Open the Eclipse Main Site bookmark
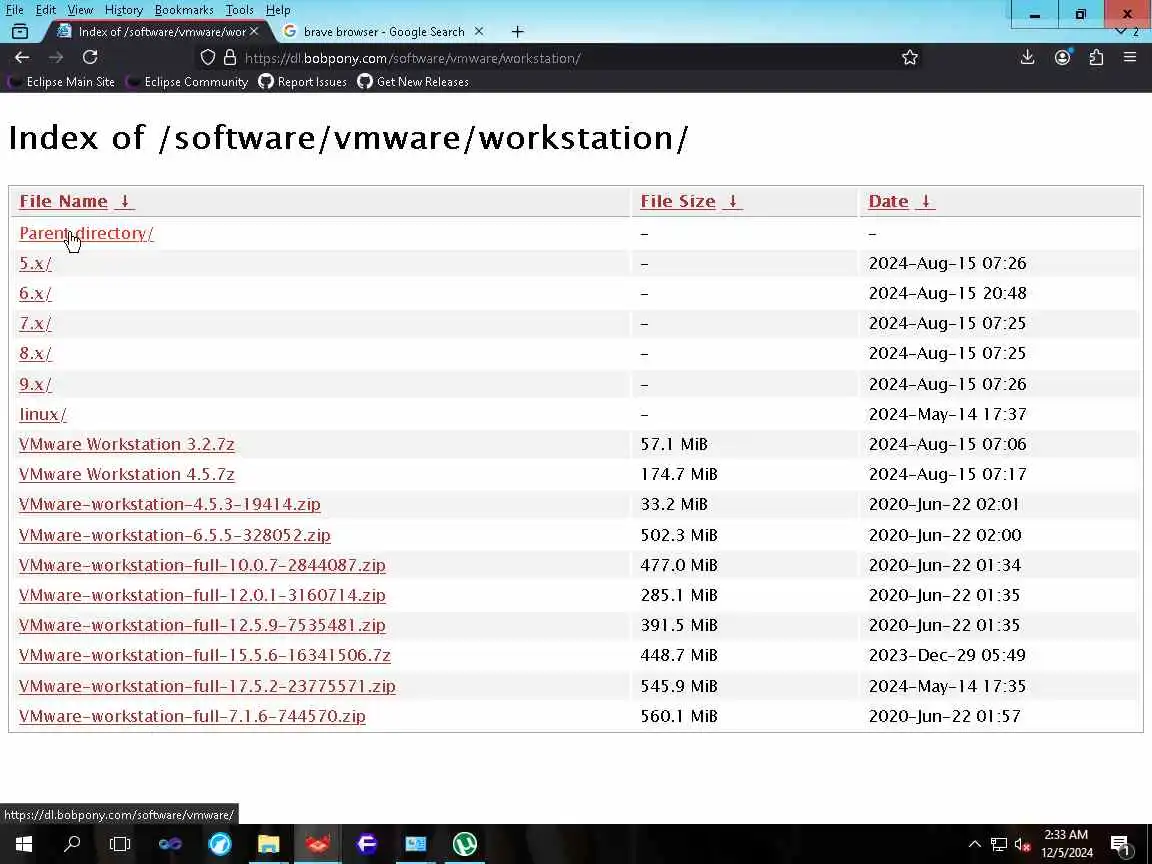 coord(61,82)
